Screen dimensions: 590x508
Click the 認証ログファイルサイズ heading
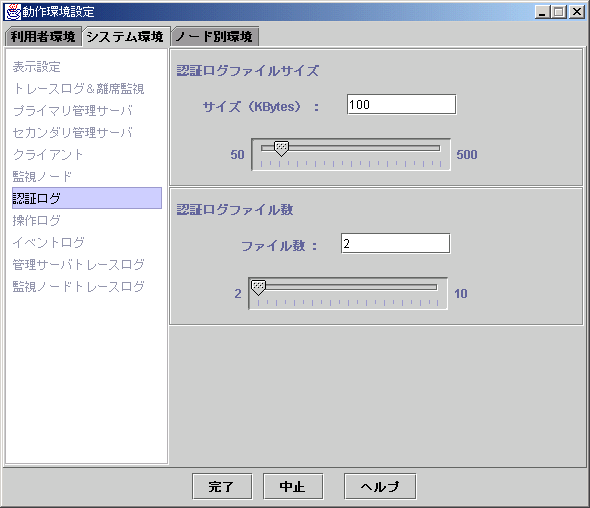click(x=248, y=70)
